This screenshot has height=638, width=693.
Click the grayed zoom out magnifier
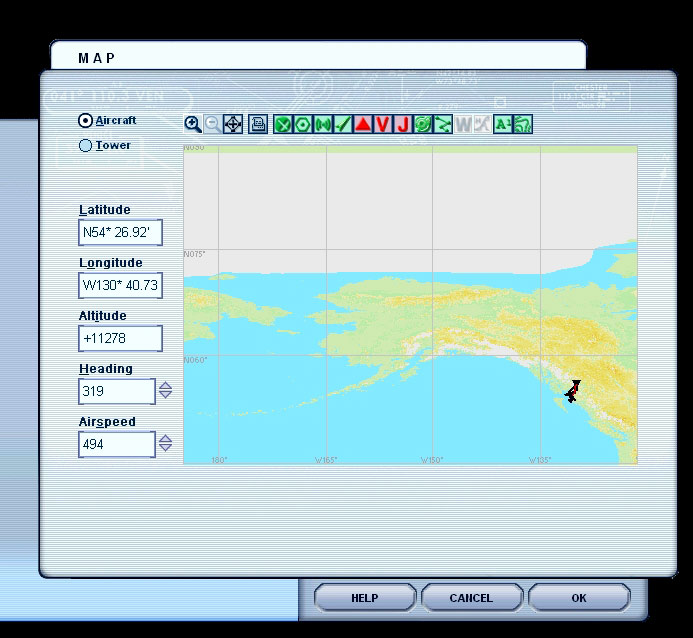pos(212,124)
